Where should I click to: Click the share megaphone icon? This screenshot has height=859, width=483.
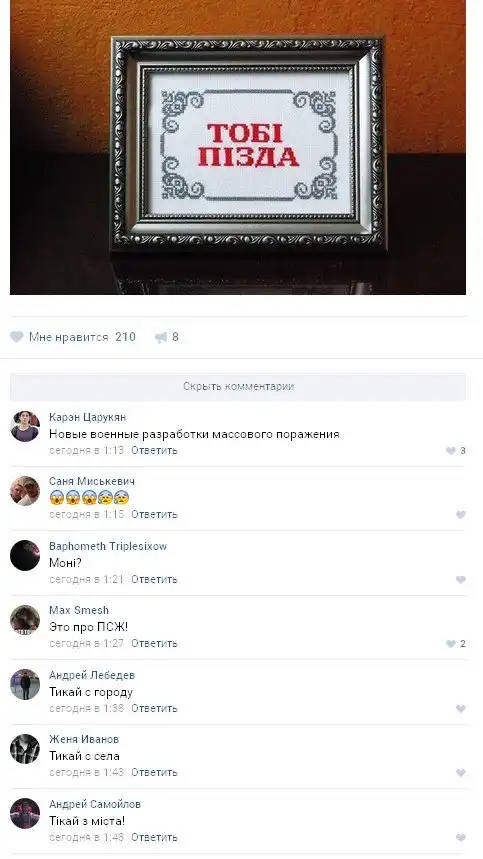tap(161, 337)
